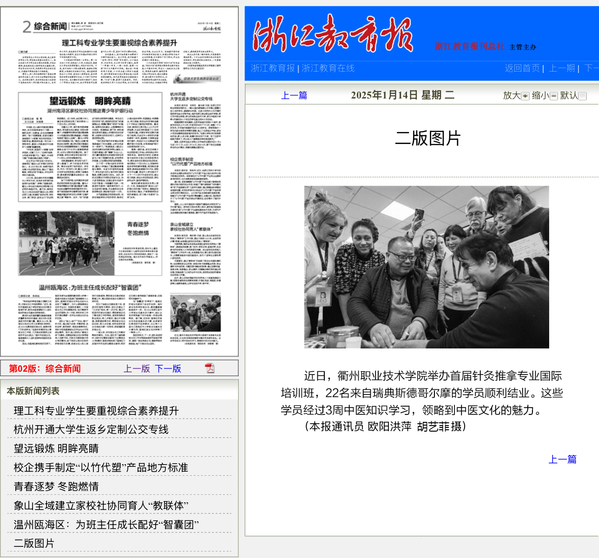Click 上一篇 link below the photo credit
Image resolution: width=599 pixels, height=558 pixels.
pos(562,459)
